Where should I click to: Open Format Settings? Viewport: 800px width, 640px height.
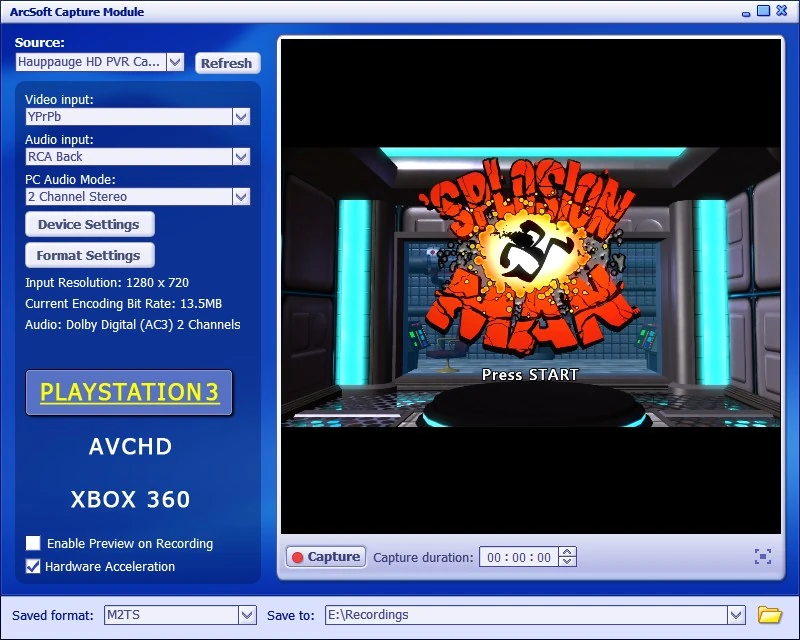pos(90,255)
